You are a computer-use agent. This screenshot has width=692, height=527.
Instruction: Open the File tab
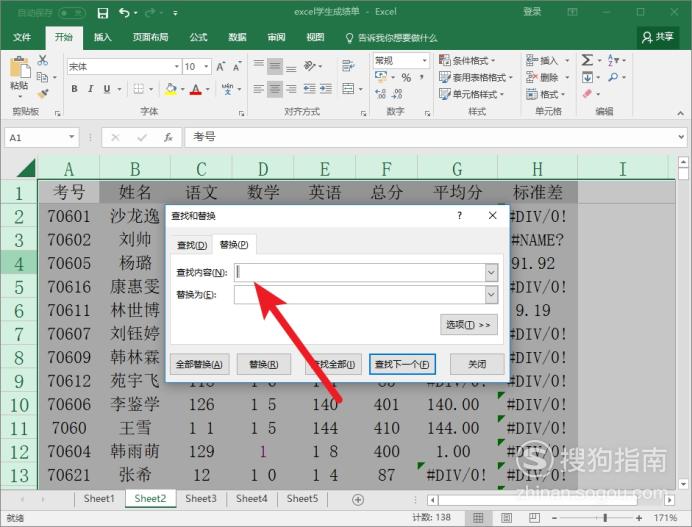[x=22, y=38]
